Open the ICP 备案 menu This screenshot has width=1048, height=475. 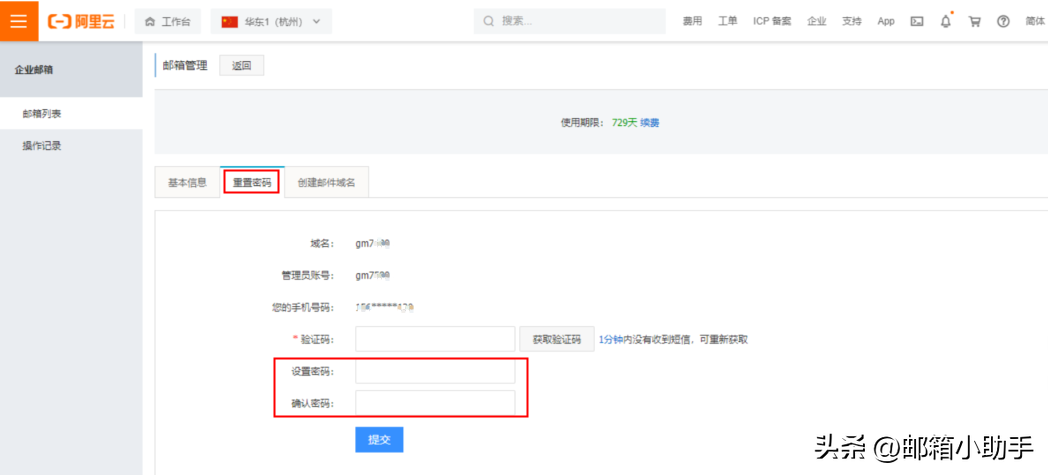pyautogui.click(x=772, y=21)
